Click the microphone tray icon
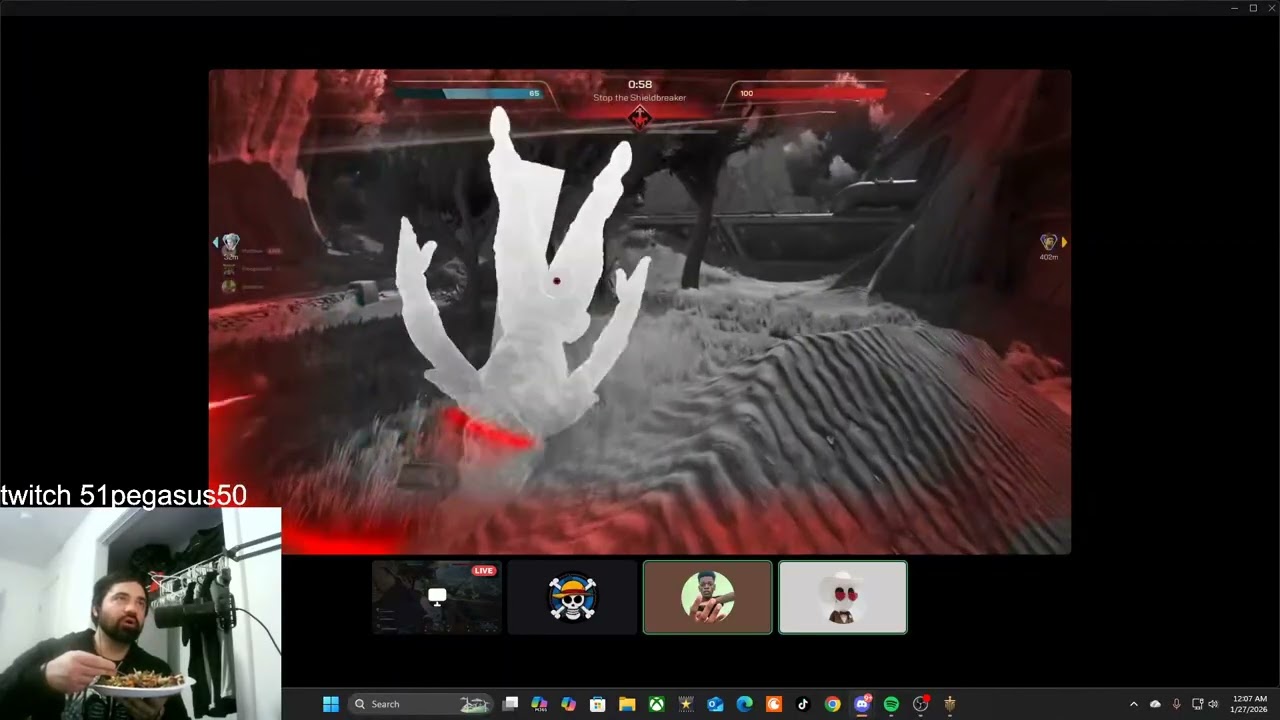This screenshot has width=1280, height=720. (x=1176, y=704)
